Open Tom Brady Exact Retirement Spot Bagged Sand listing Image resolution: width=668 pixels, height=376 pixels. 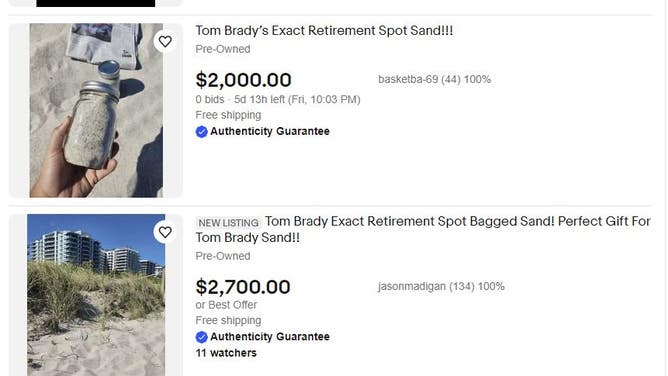(423, 229)
